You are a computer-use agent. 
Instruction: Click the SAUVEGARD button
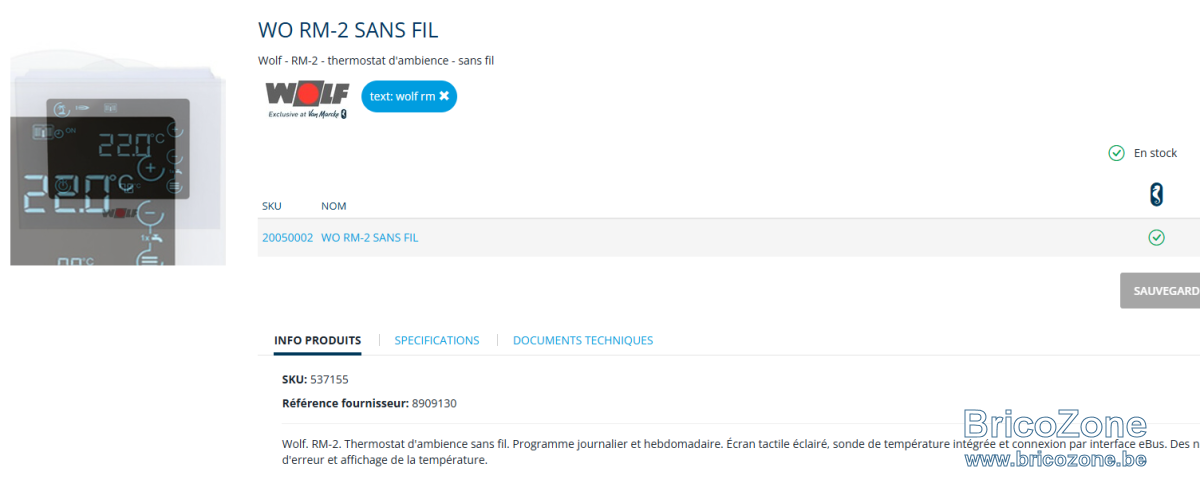pyautogui.click(x=1160, y=291)
